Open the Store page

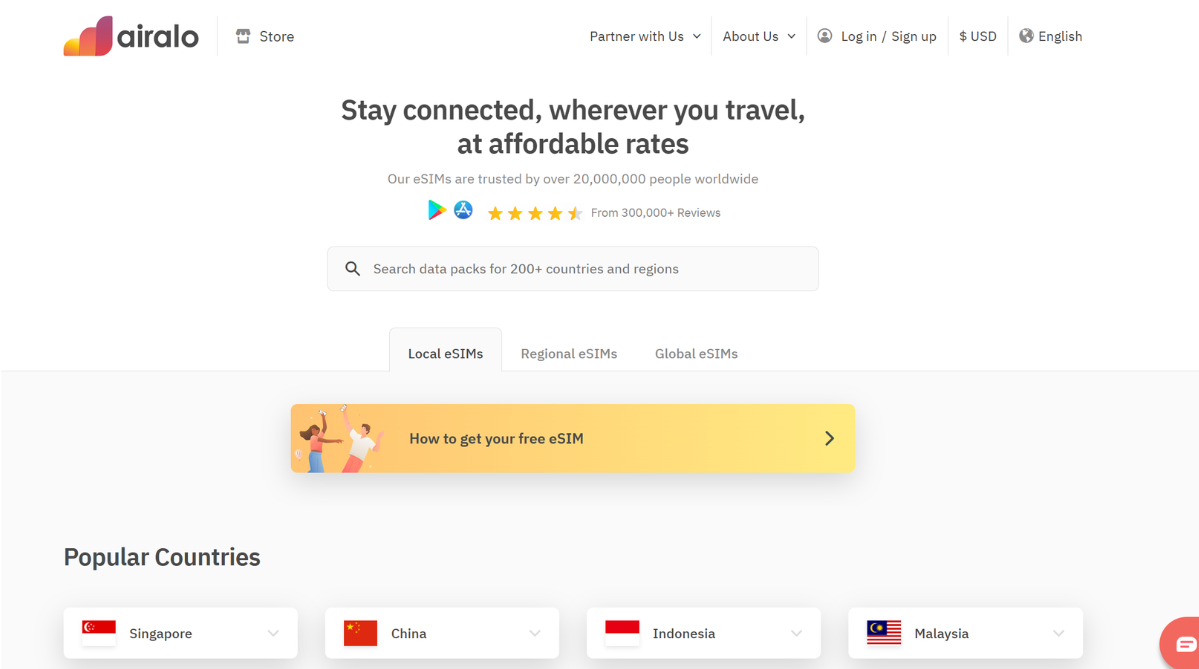pyautogui.click(x=264, y=36)
